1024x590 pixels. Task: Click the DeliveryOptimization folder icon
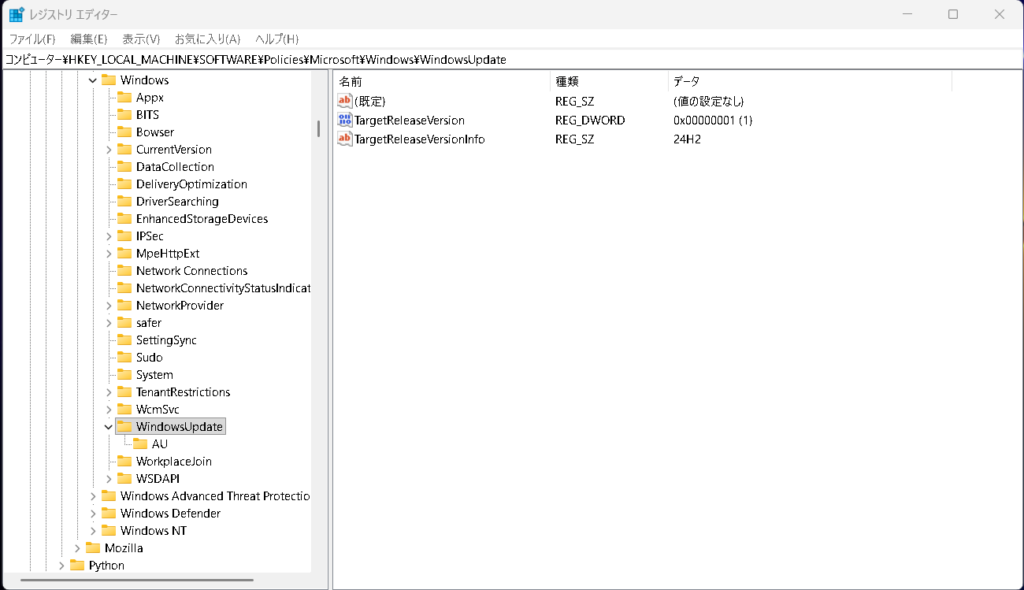click(124, 184)
